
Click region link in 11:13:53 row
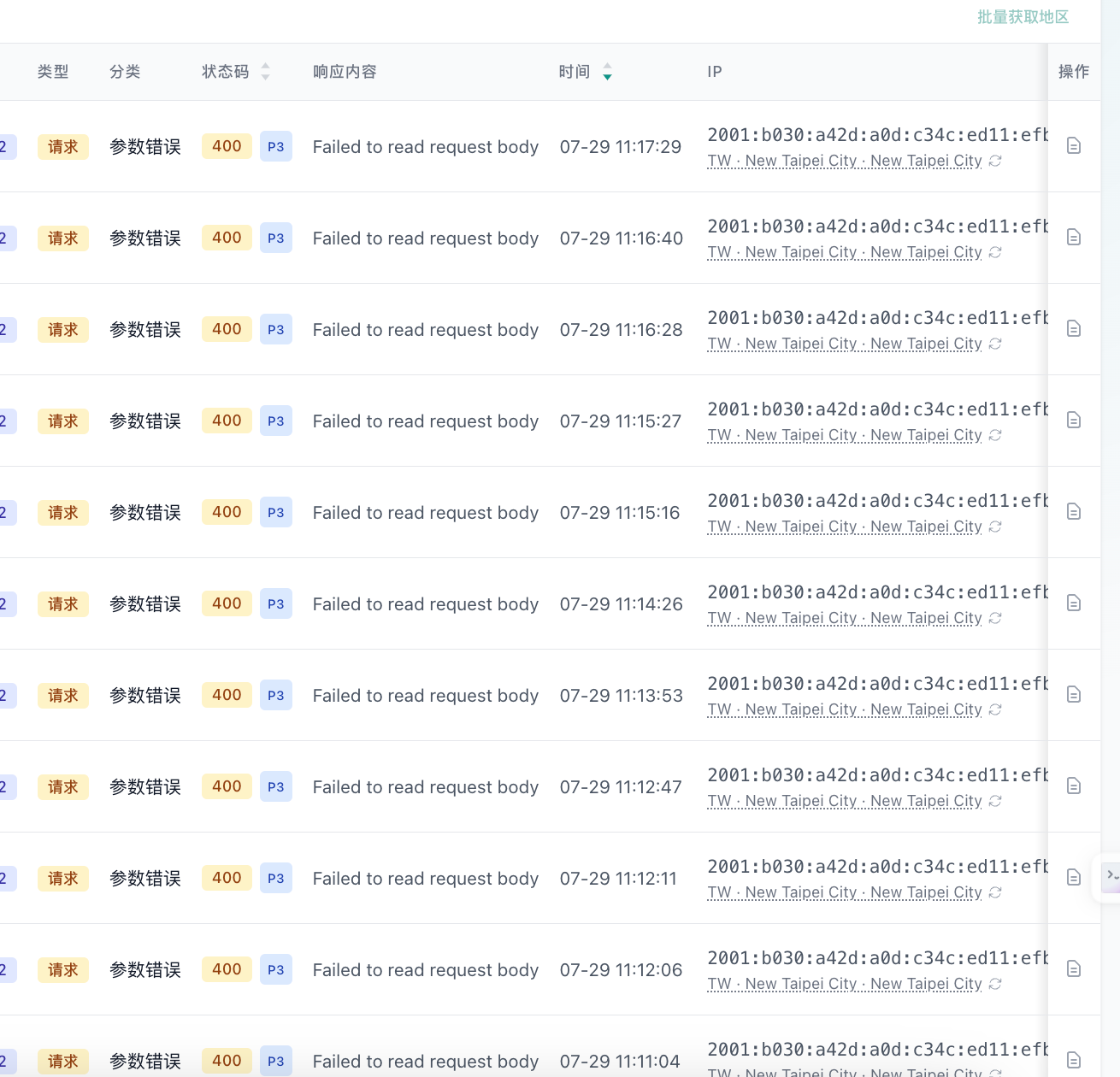pyautogui.click(x=845, y=709)
